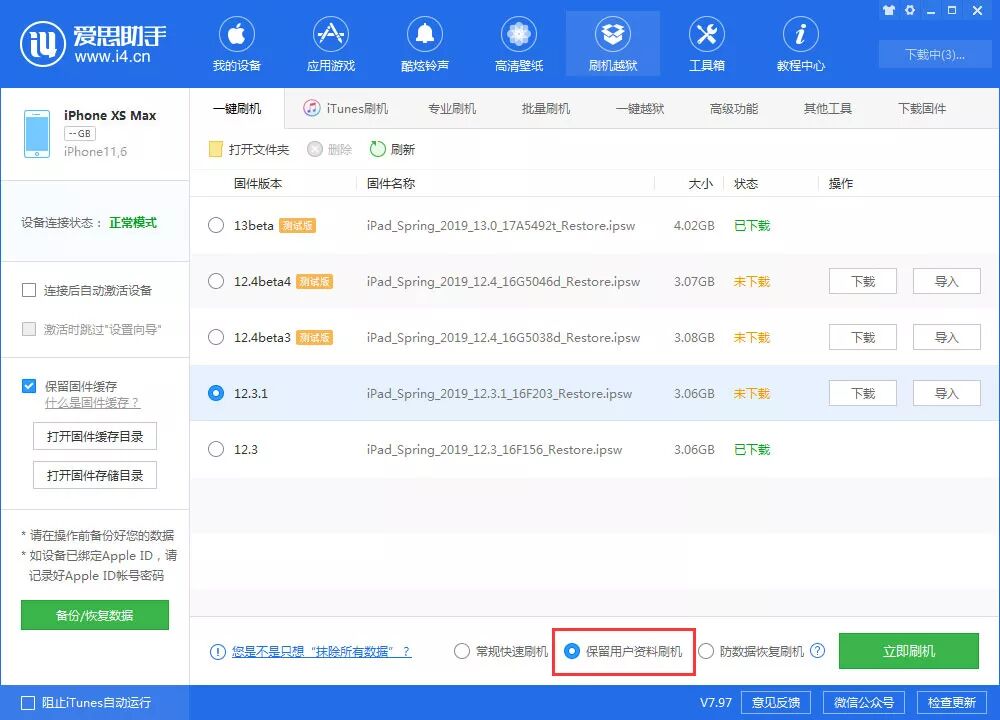Open 打开固件缓存目录 button

(95, 436)
